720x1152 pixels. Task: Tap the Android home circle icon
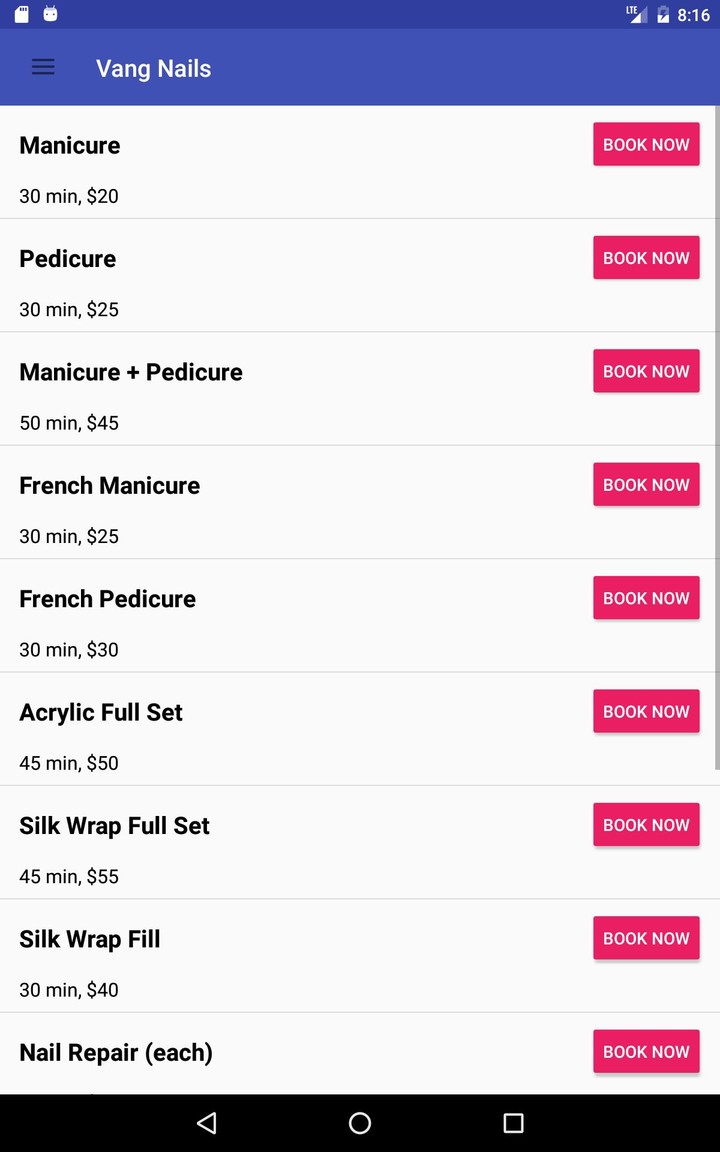(x=360, y=1123)
